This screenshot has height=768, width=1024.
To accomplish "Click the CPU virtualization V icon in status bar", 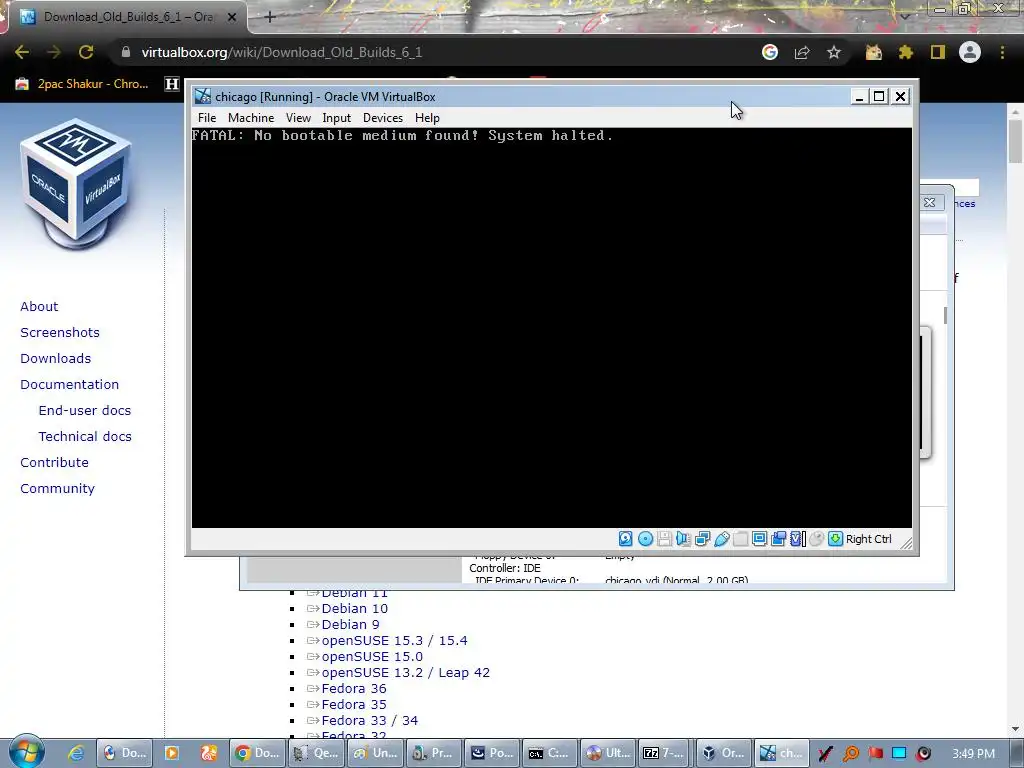I will pos(797,539).
